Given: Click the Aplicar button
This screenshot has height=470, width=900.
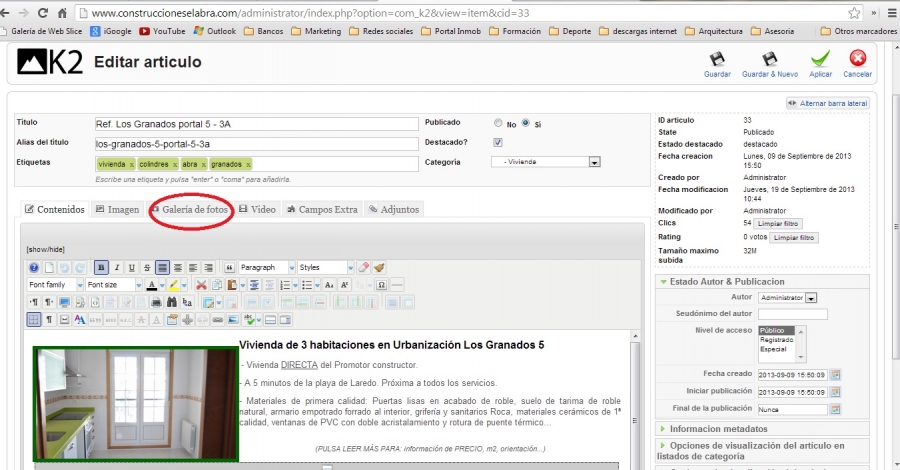Looking at the screenshot, I should (820, 64).
